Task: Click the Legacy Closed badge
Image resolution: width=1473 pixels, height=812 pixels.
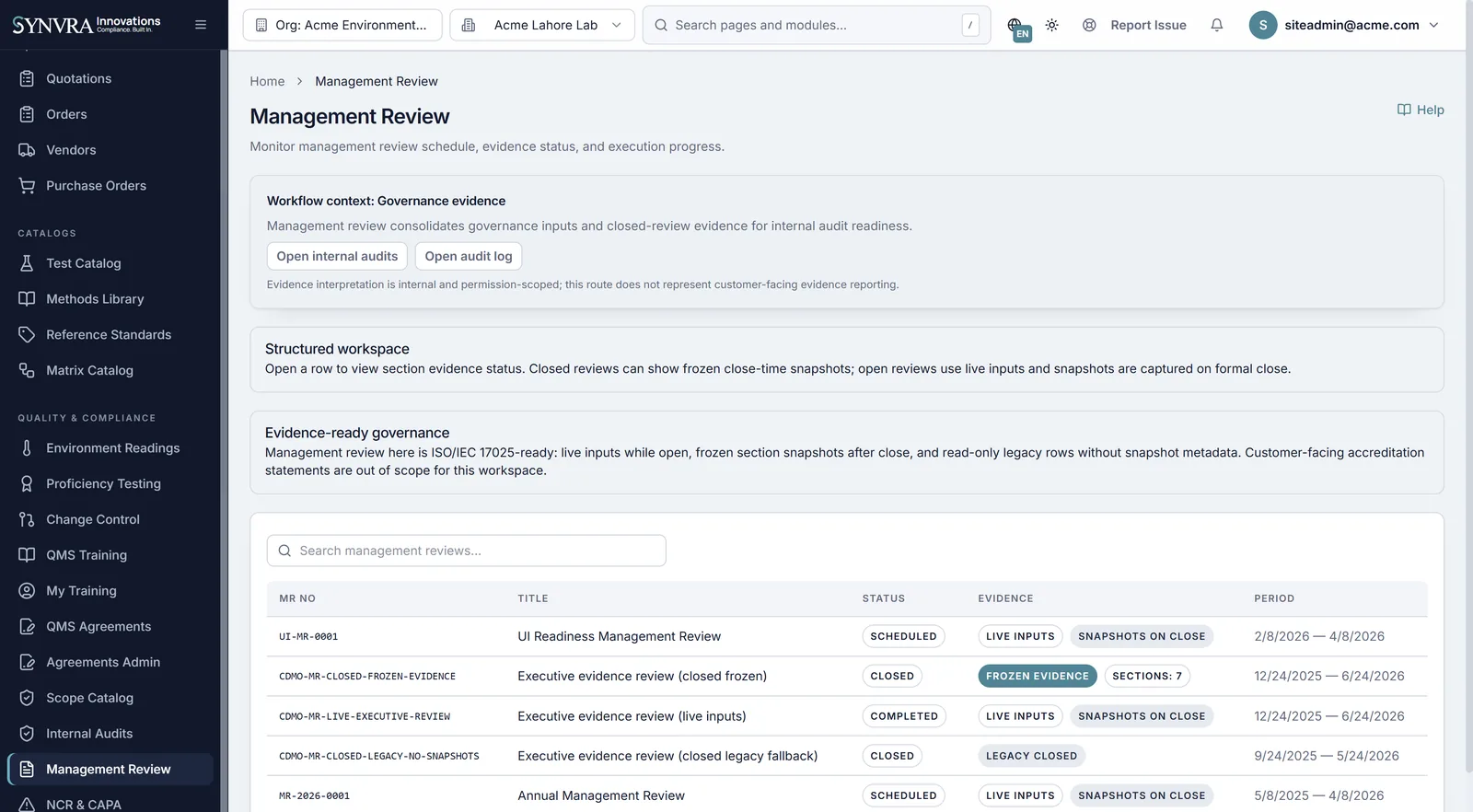Action: pyautogui.click(x=1031, y=756)
